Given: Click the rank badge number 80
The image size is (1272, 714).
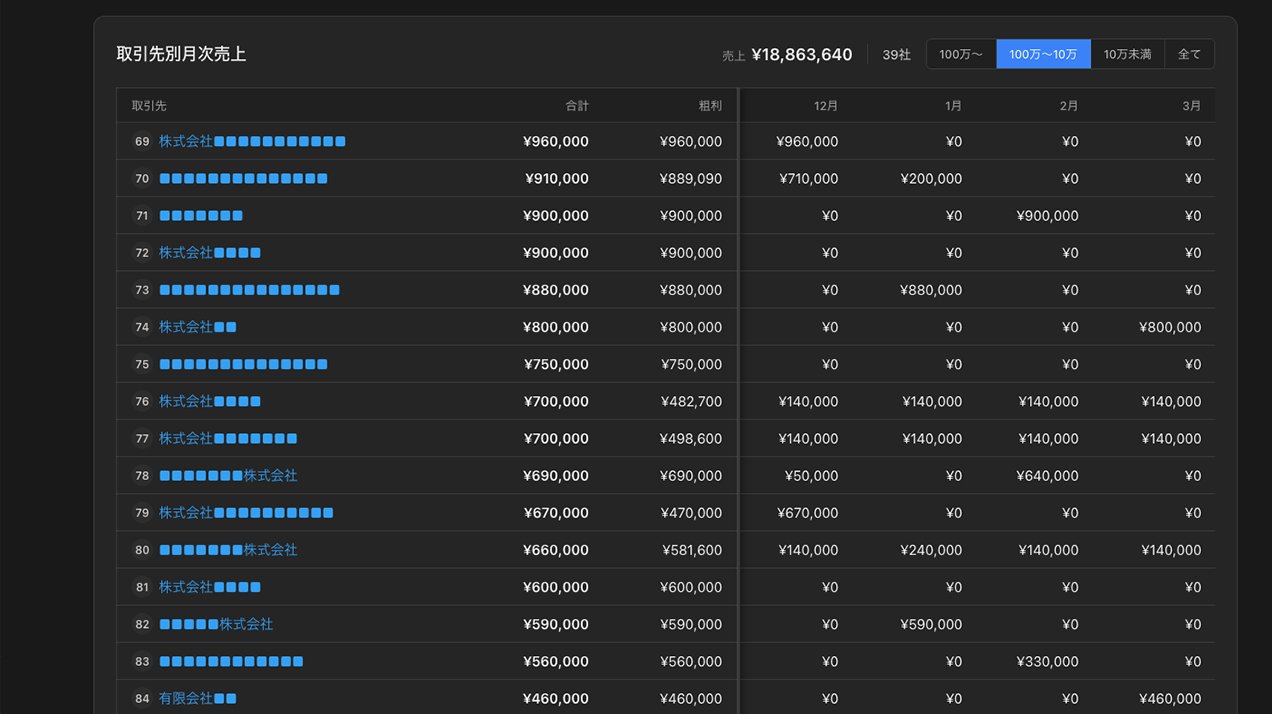Looking at the screenshot, I should [x=142, y=550].
